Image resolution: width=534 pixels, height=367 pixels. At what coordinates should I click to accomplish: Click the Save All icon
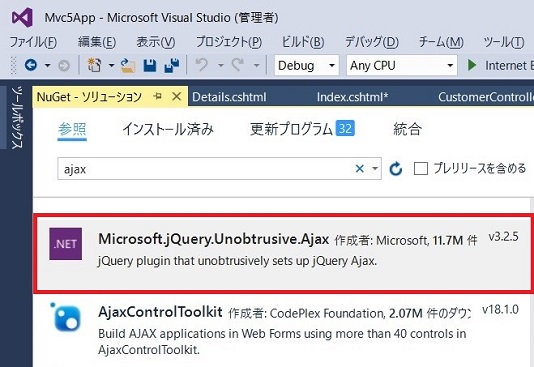point(172,65)
